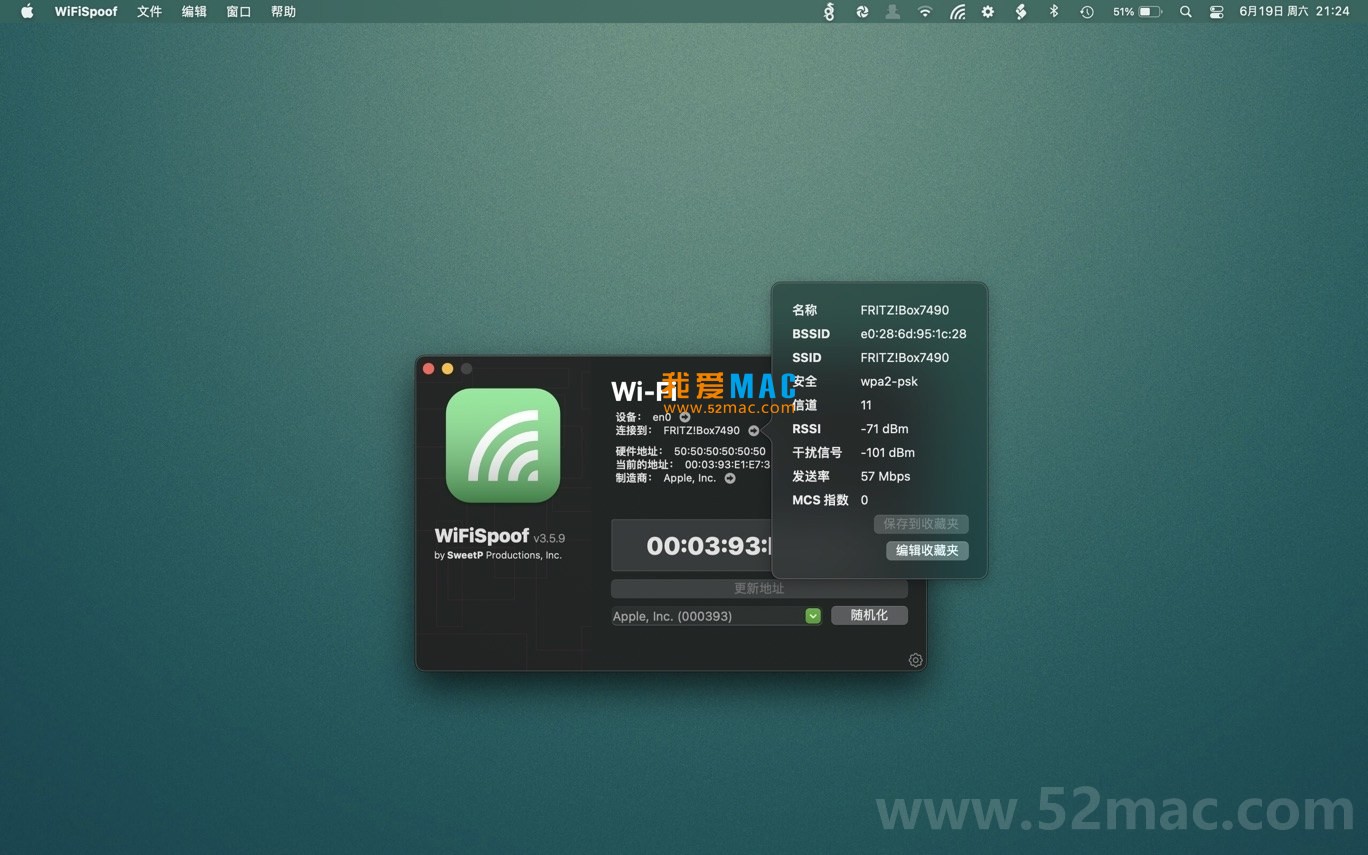Click the arrow icon next to manufacturer Apple, Inc.
This screenshot has width=1368, height=855.
[x=730, y=478]
